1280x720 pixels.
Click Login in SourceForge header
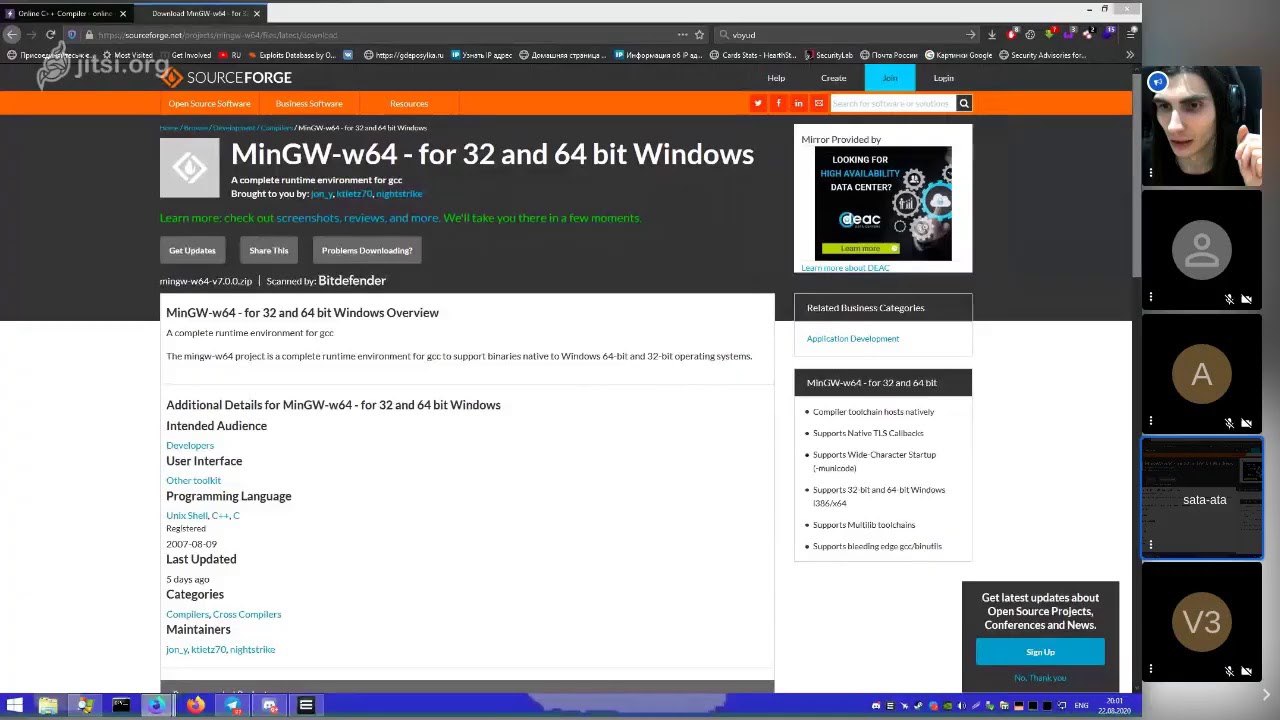click(943, 78)
